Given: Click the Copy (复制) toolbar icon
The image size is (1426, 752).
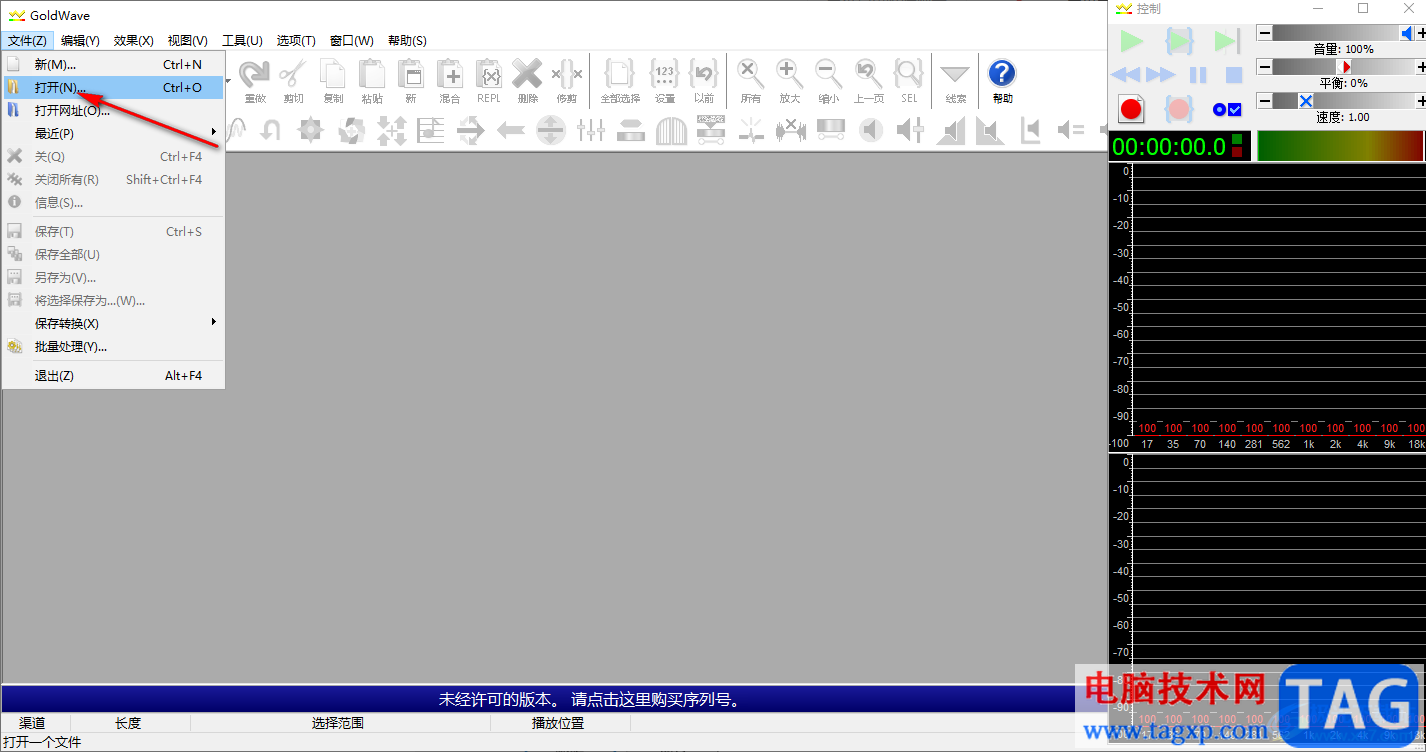Looking at the screenshot, I should (332, 73).
